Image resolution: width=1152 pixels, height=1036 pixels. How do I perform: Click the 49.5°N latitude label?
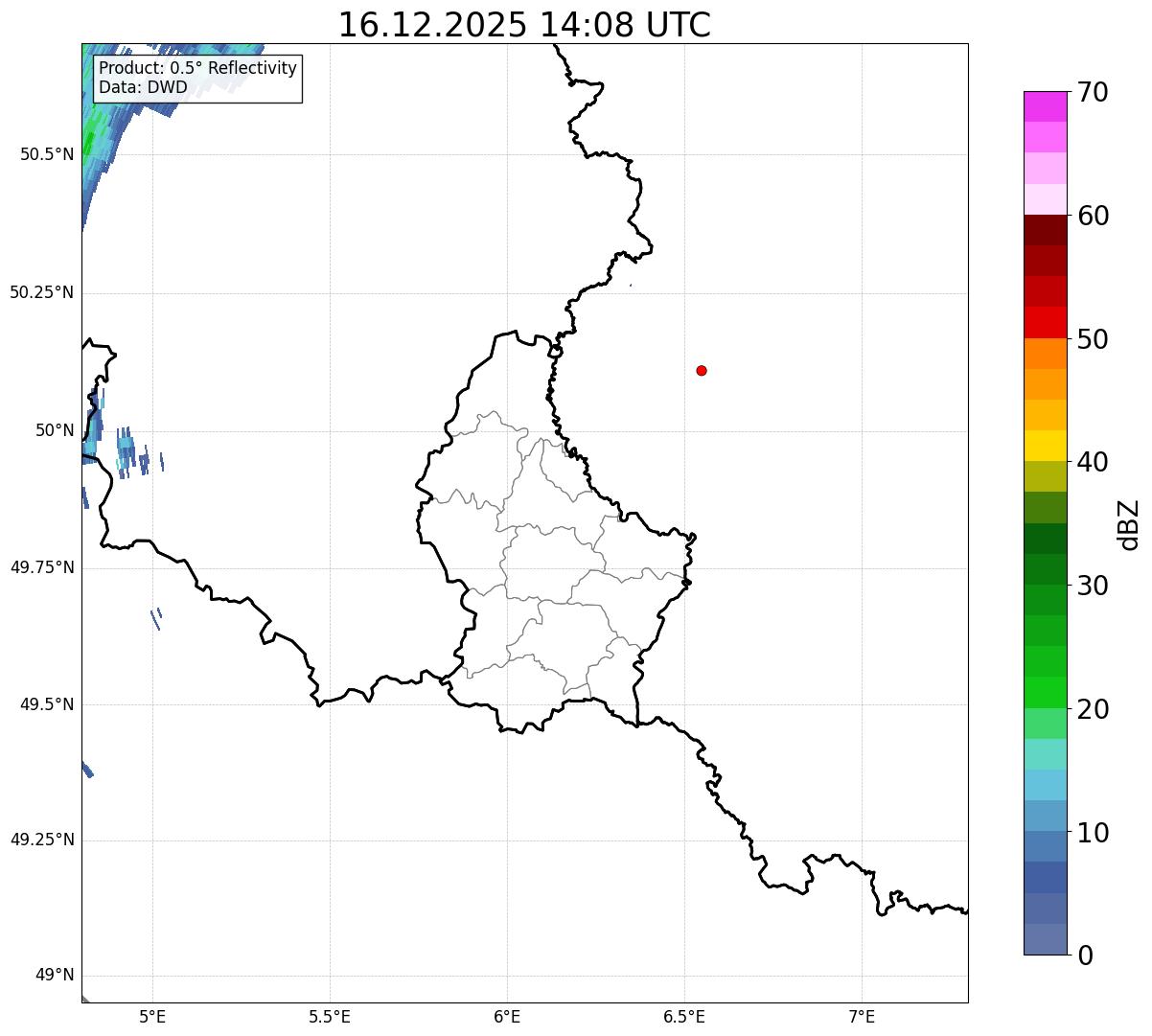[47, 704]
